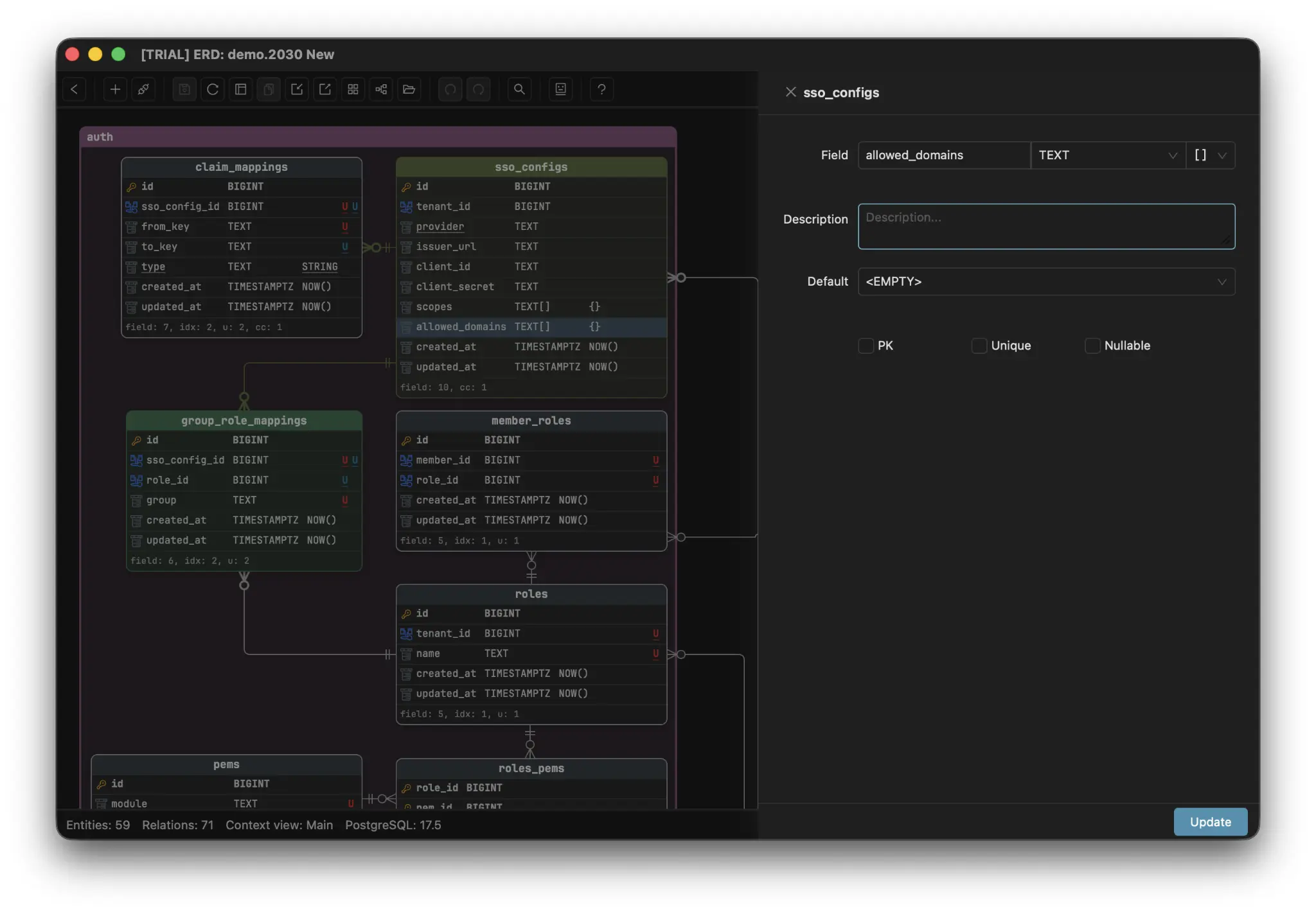Click the face feedback toolbar icon
The width and height of the screenshot is (1316, 914).
560,89
